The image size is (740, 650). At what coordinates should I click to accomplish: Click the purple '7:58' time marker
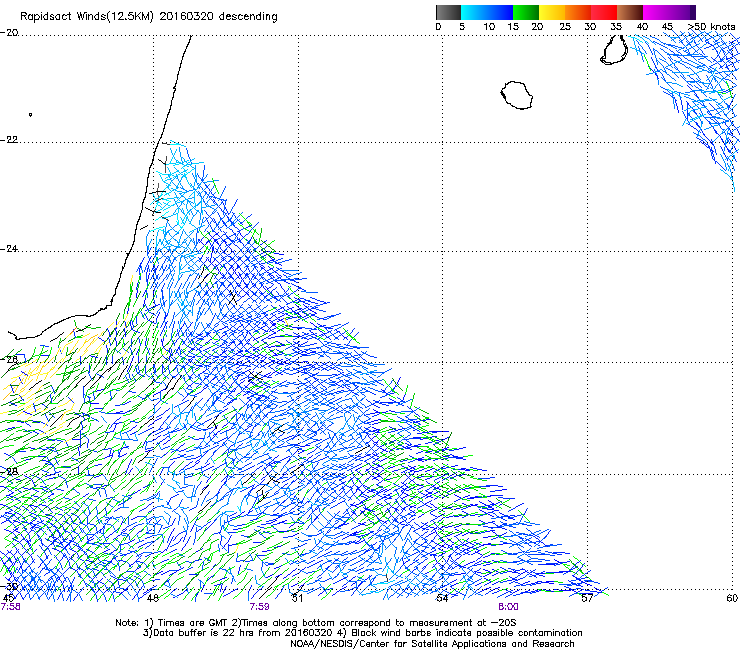(x=10, y=607)
